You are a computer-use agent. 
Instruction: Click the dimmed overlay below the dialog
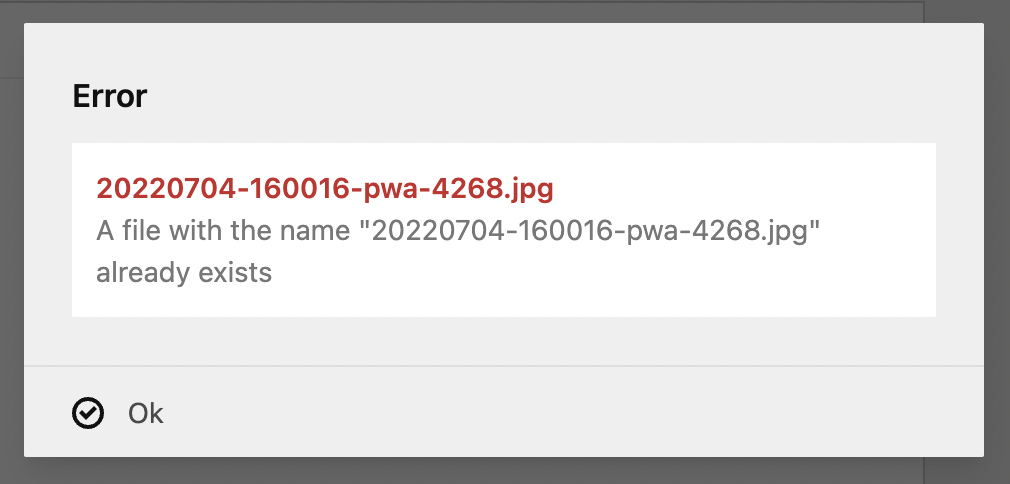[500, 471]
